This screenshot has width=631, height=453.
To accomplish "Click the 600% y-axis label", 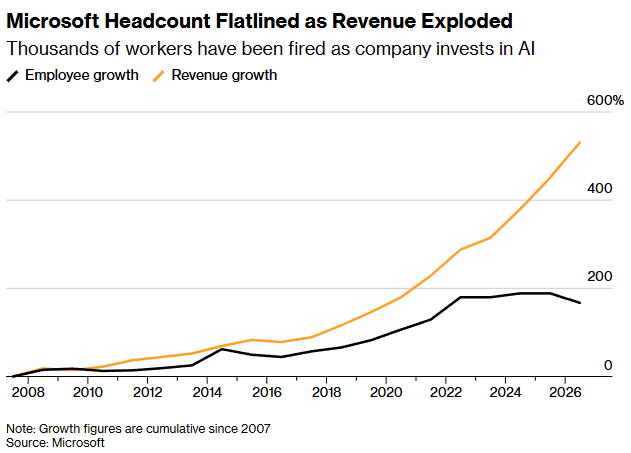I will (605, 100).
